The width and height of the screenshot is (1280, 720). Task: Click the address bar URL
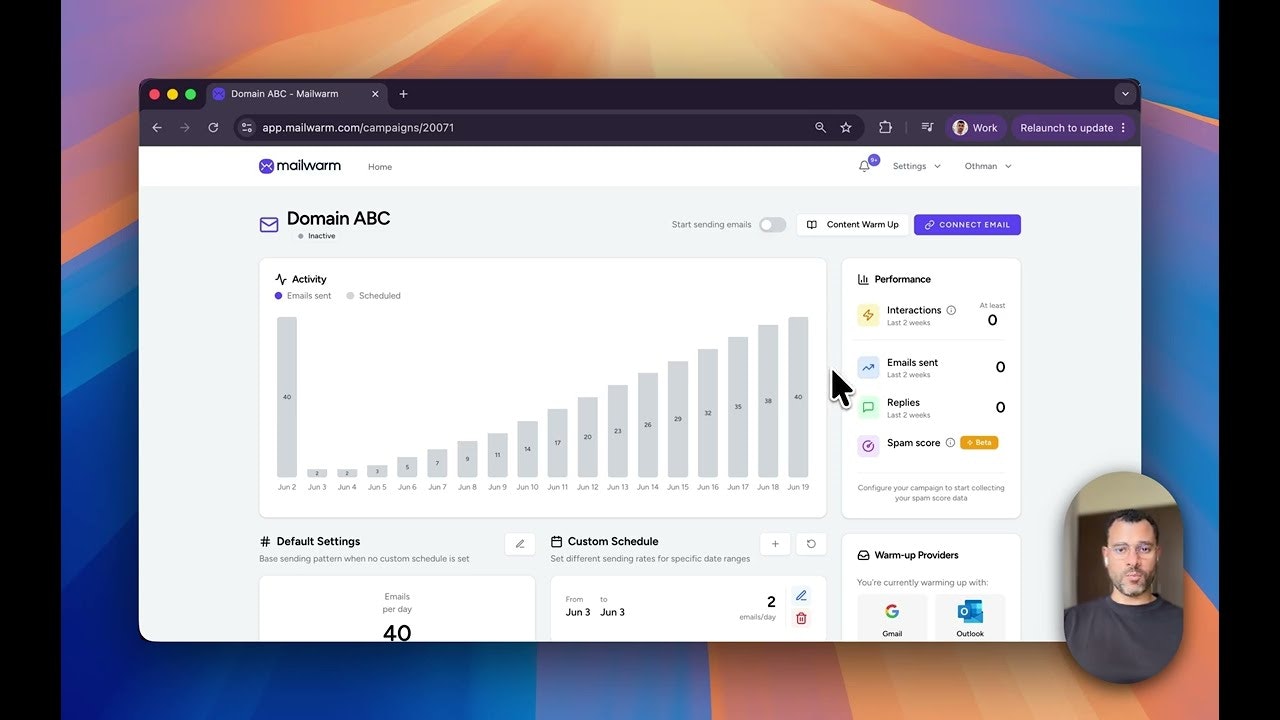point(358,128)
